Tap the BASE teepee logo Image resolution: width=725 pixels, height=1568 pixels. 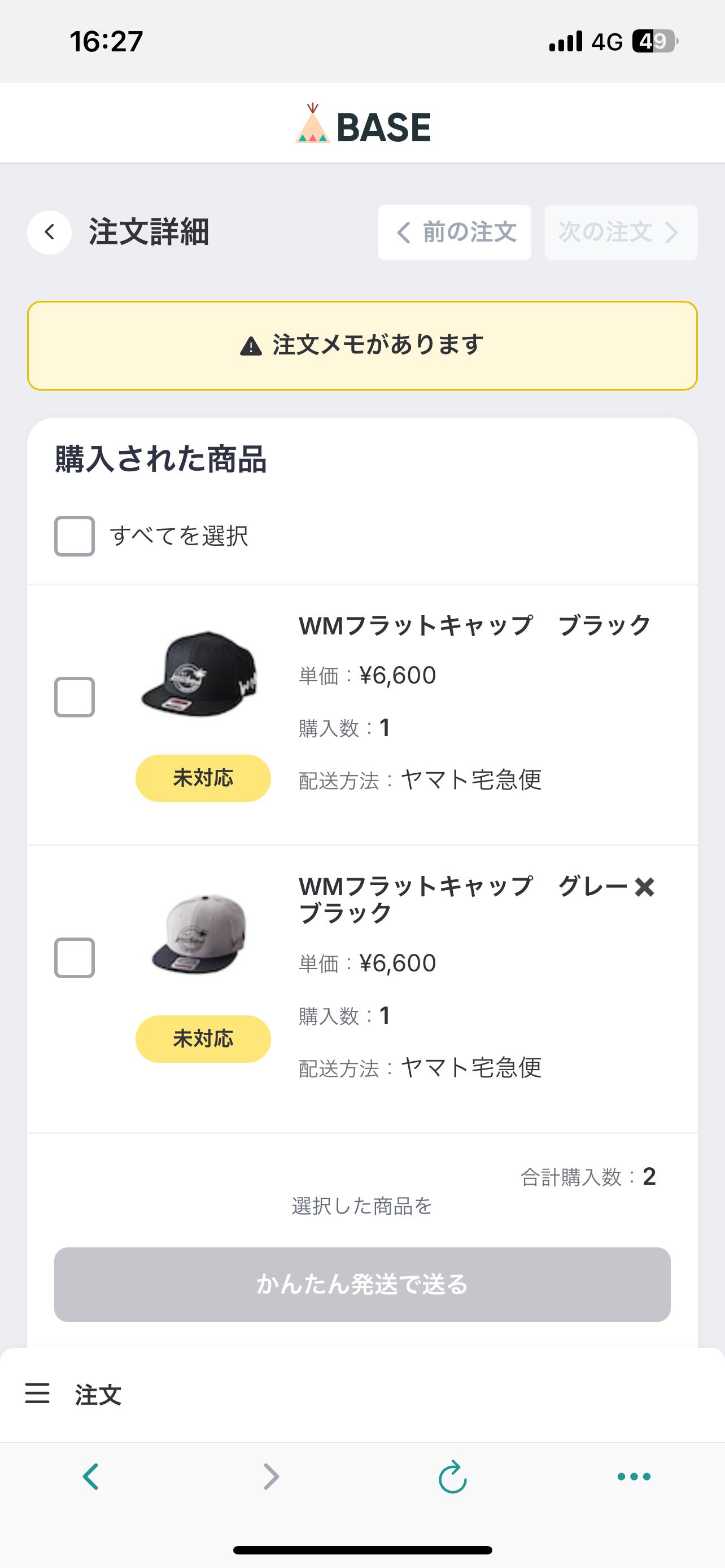[x=312, y=124]
